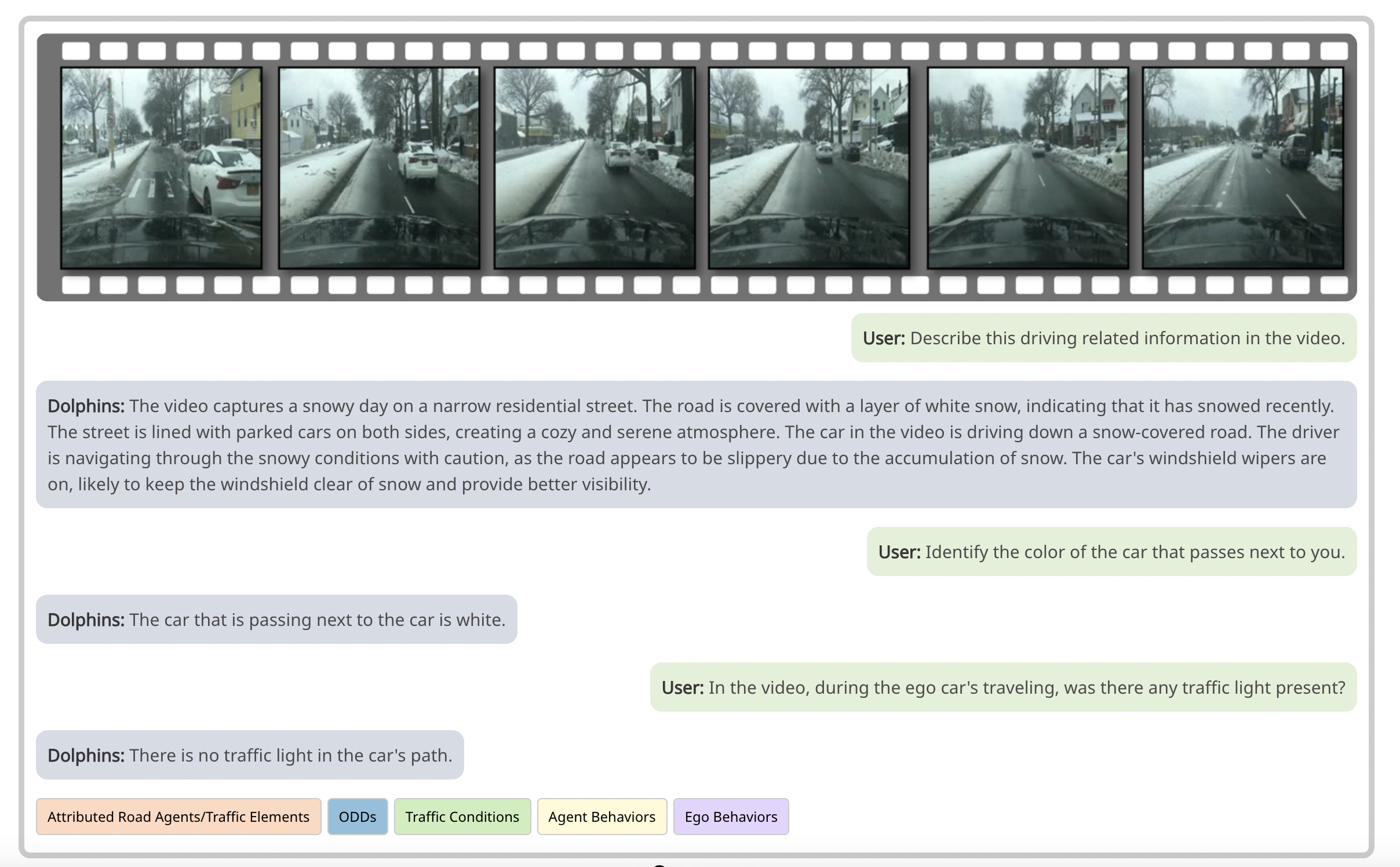Open the third driving video frame
Screen dimensions: 1400x867
point(595,167)
